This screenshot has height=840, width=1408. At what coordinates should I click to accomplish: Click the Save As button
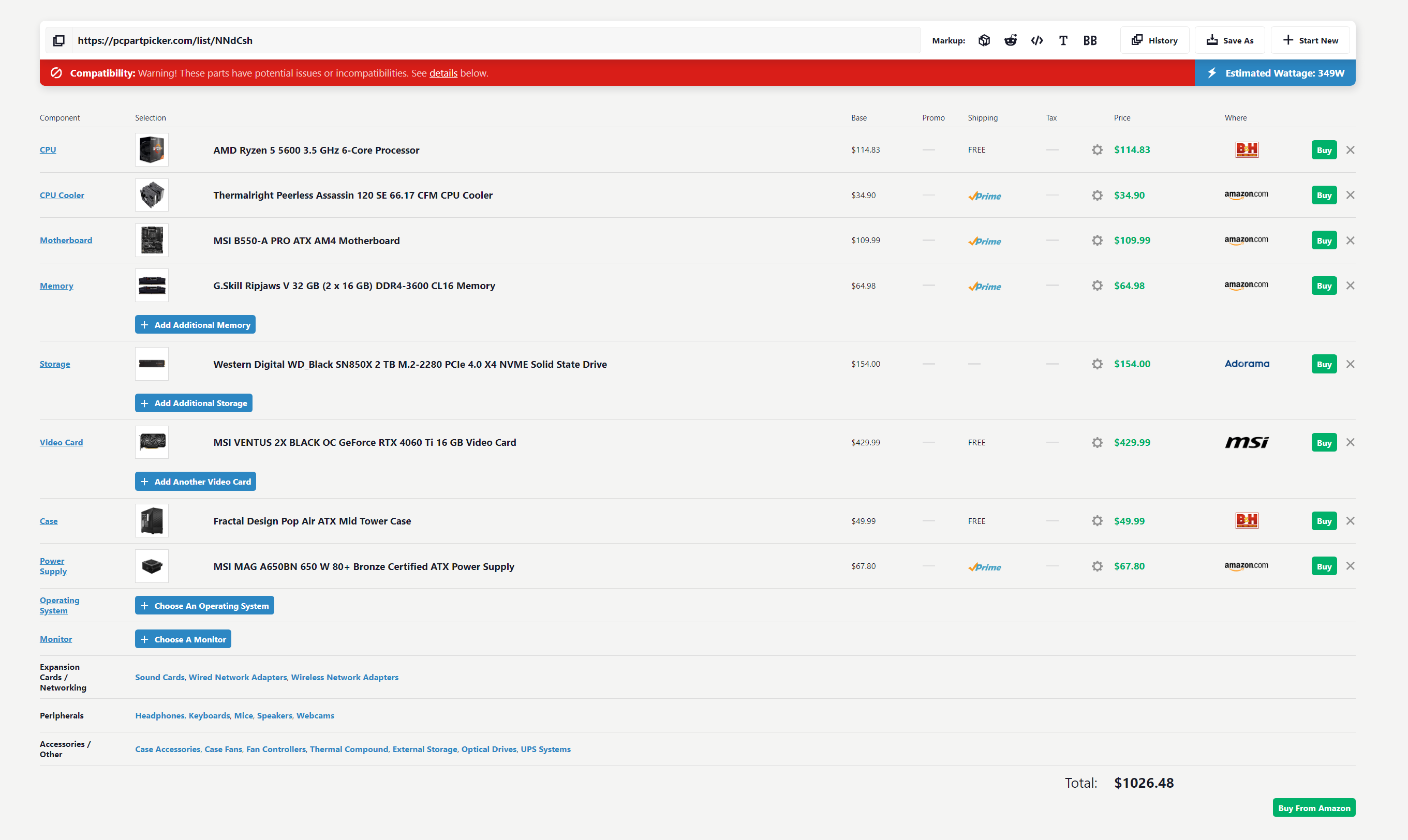[1229, 41]
